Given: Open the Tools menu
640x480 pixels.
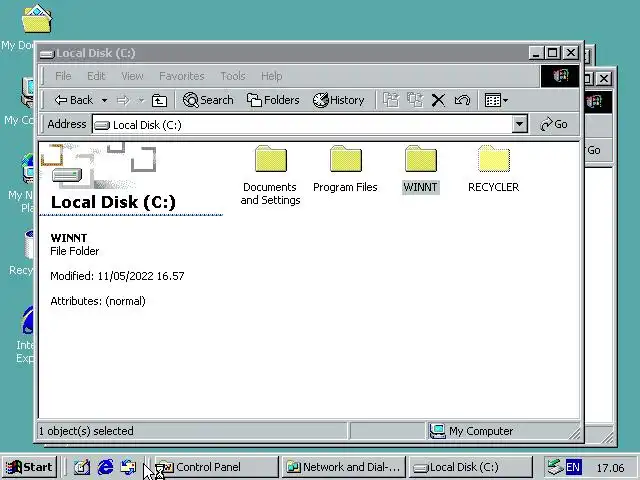Looking at the screenshot, I should pos(233,76).
